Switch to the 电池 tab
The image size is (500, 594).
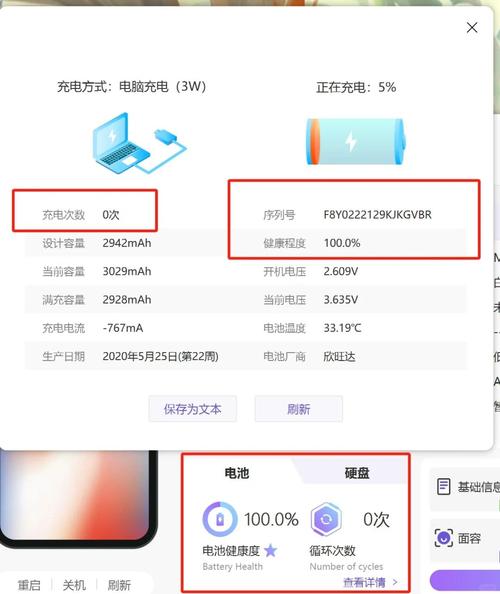click(237, 473)
